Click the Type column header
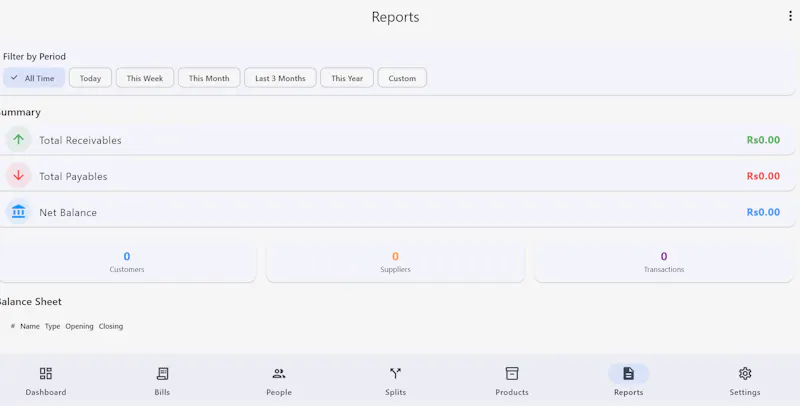Image resolution: width=800 pixels, height=407 pixels. (x=53, y=326)
